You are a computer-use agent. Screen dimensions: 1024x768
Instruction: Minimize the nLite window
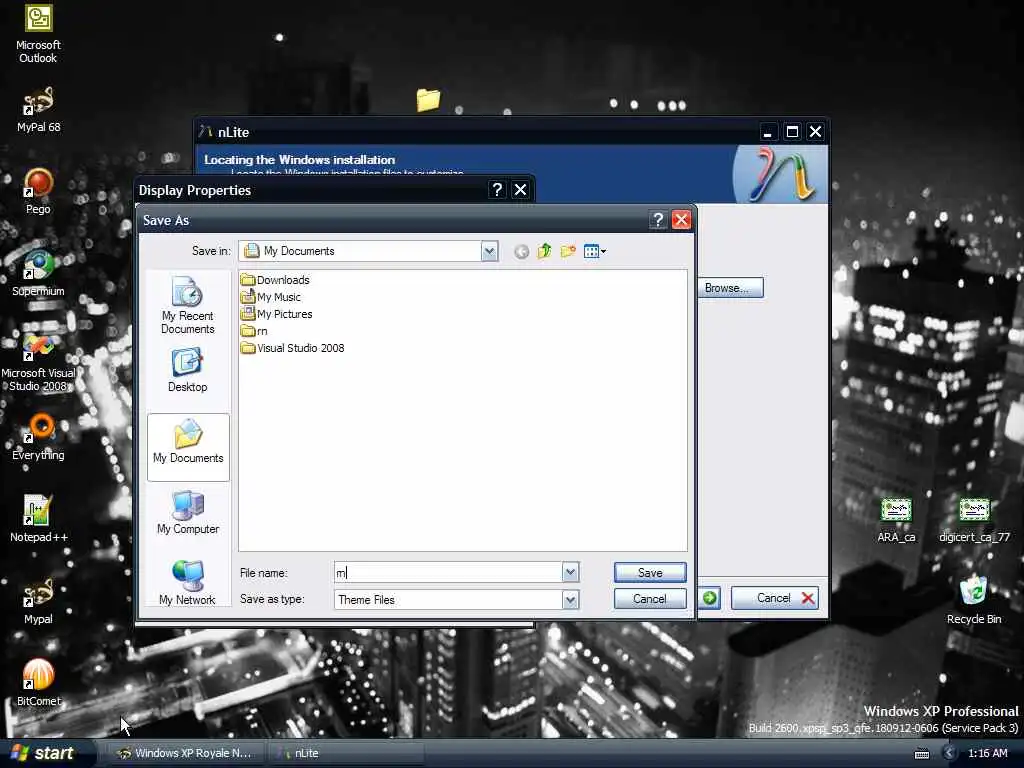(768, 132)
